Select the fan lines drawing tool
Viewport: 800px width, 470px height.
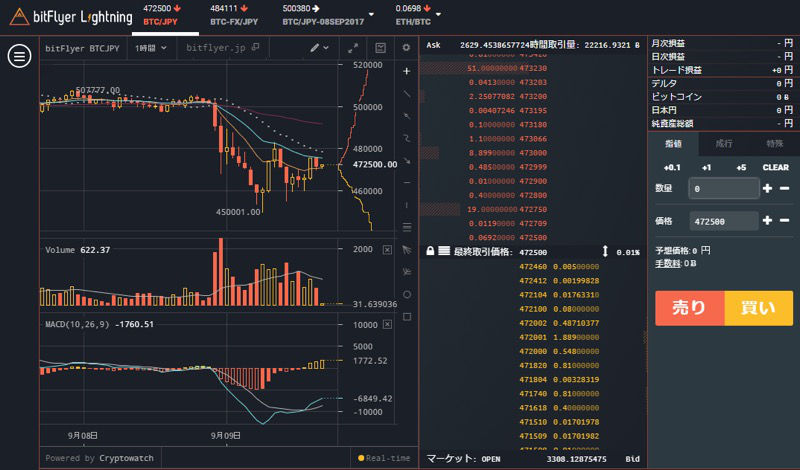(407, 250)
